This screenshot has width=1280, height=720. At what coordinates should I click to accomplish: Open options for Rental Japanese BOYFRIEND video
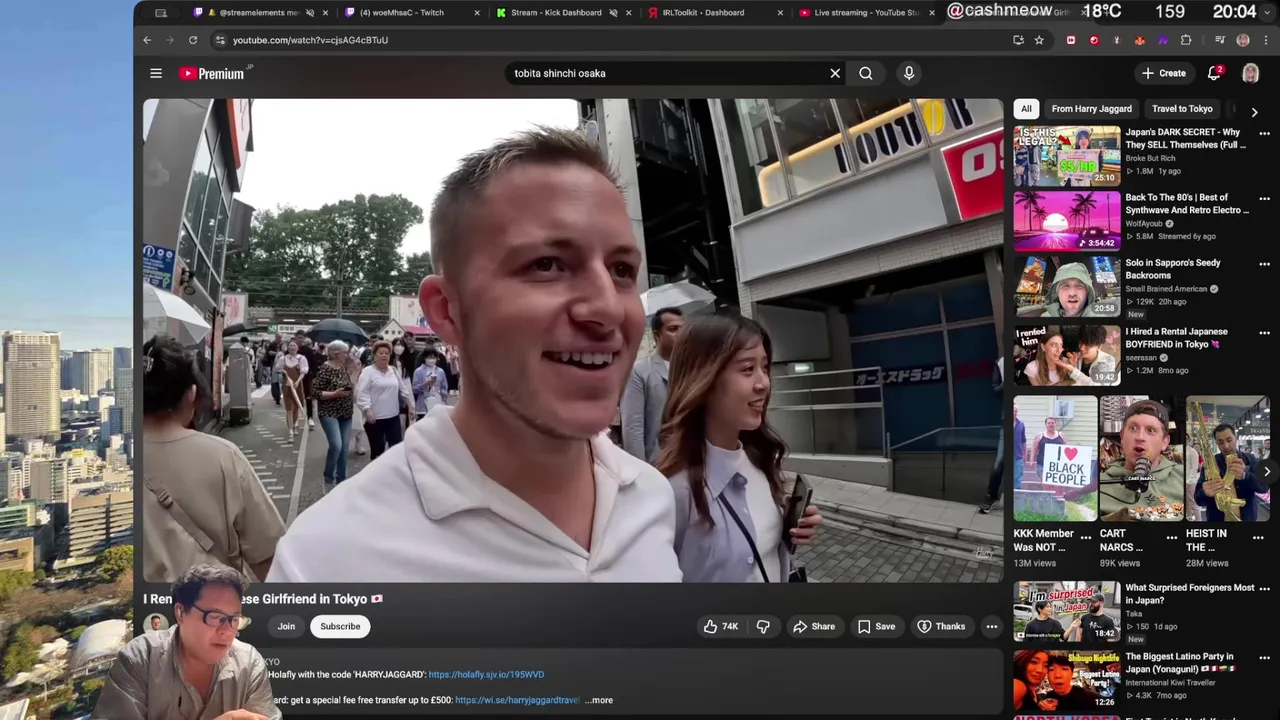pos(1264,332)
